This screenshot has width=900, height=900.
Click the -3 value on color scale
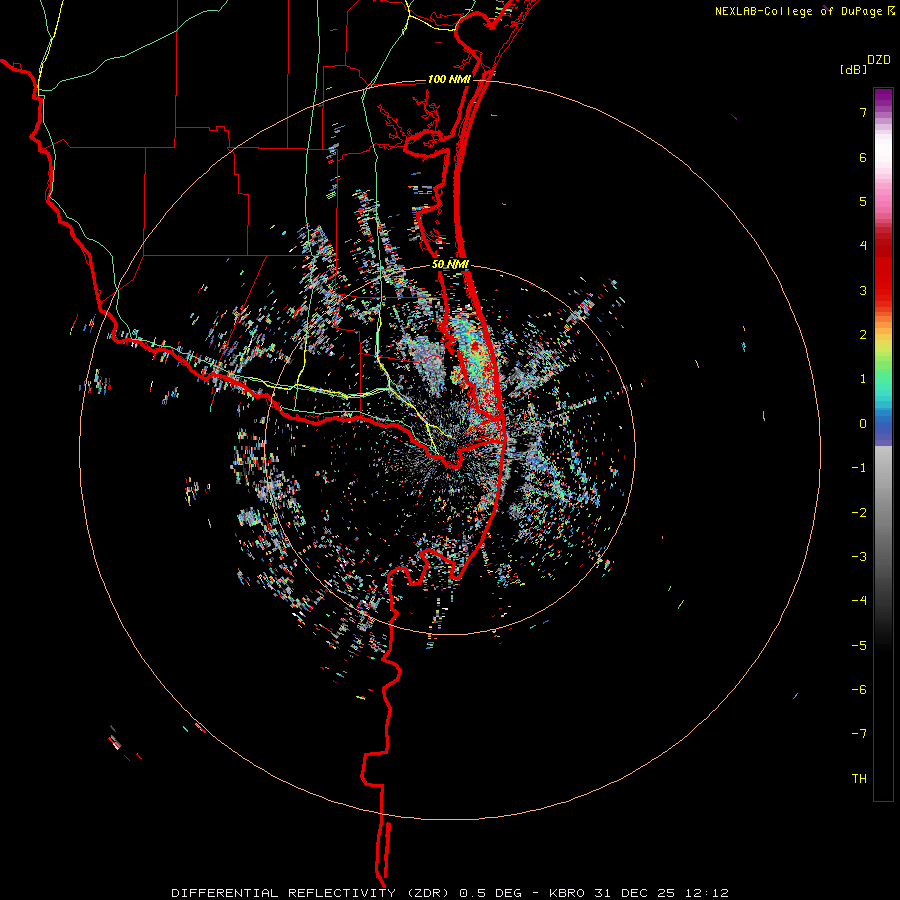(859, 556)
